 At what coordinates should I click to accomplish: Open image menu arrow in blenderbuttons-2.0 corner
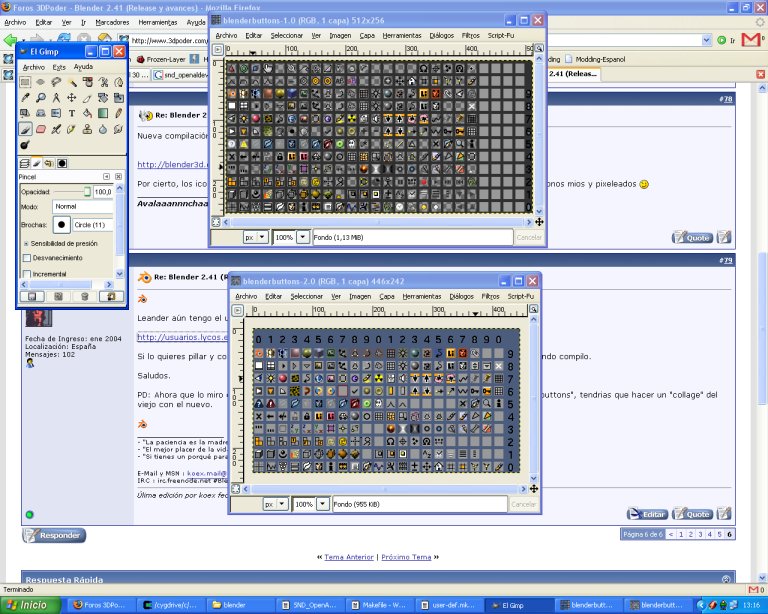click(x=238, y=310)
